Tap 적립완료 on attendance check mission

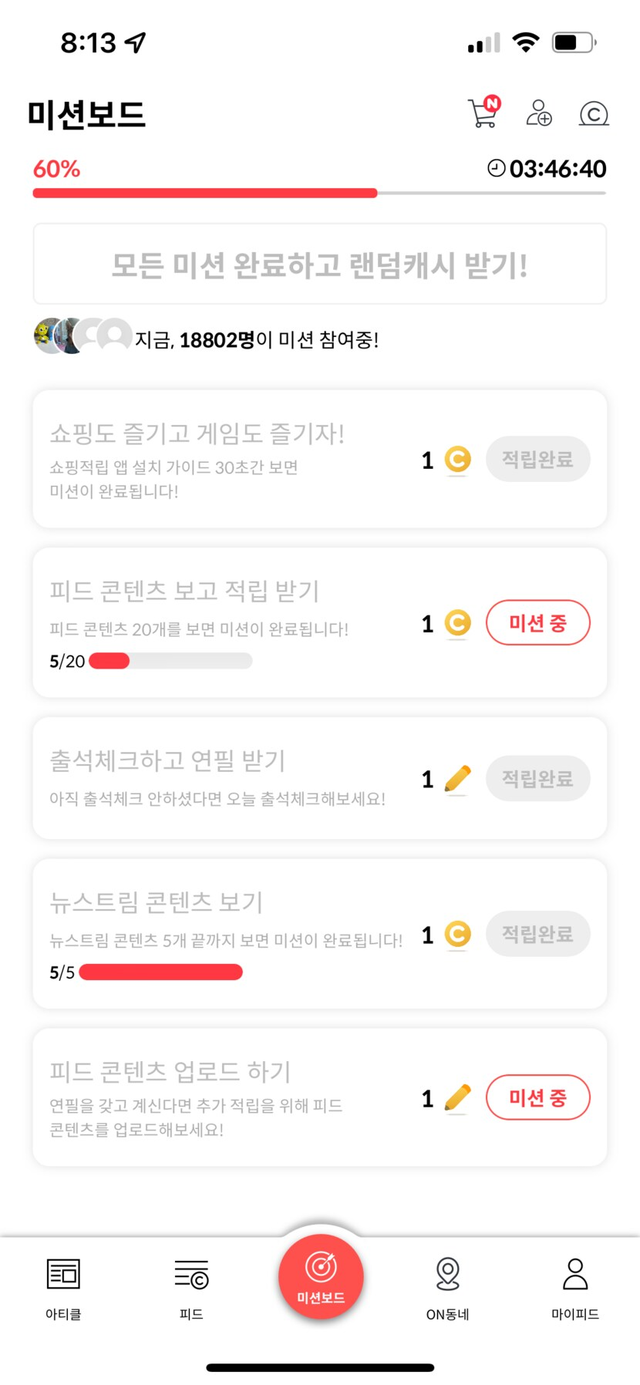[x=538, y=779]
